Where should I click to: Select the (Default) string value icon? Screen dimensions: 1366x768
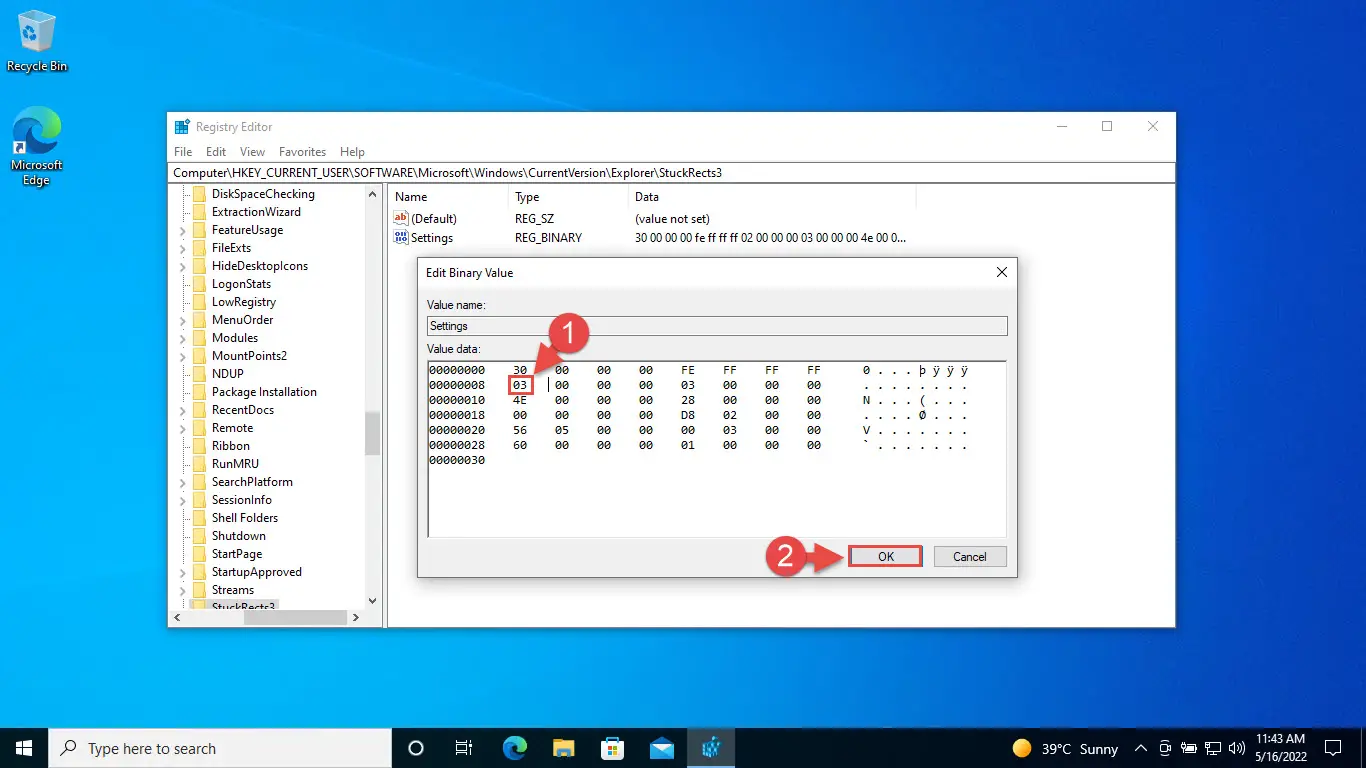[x=402, y=218]
